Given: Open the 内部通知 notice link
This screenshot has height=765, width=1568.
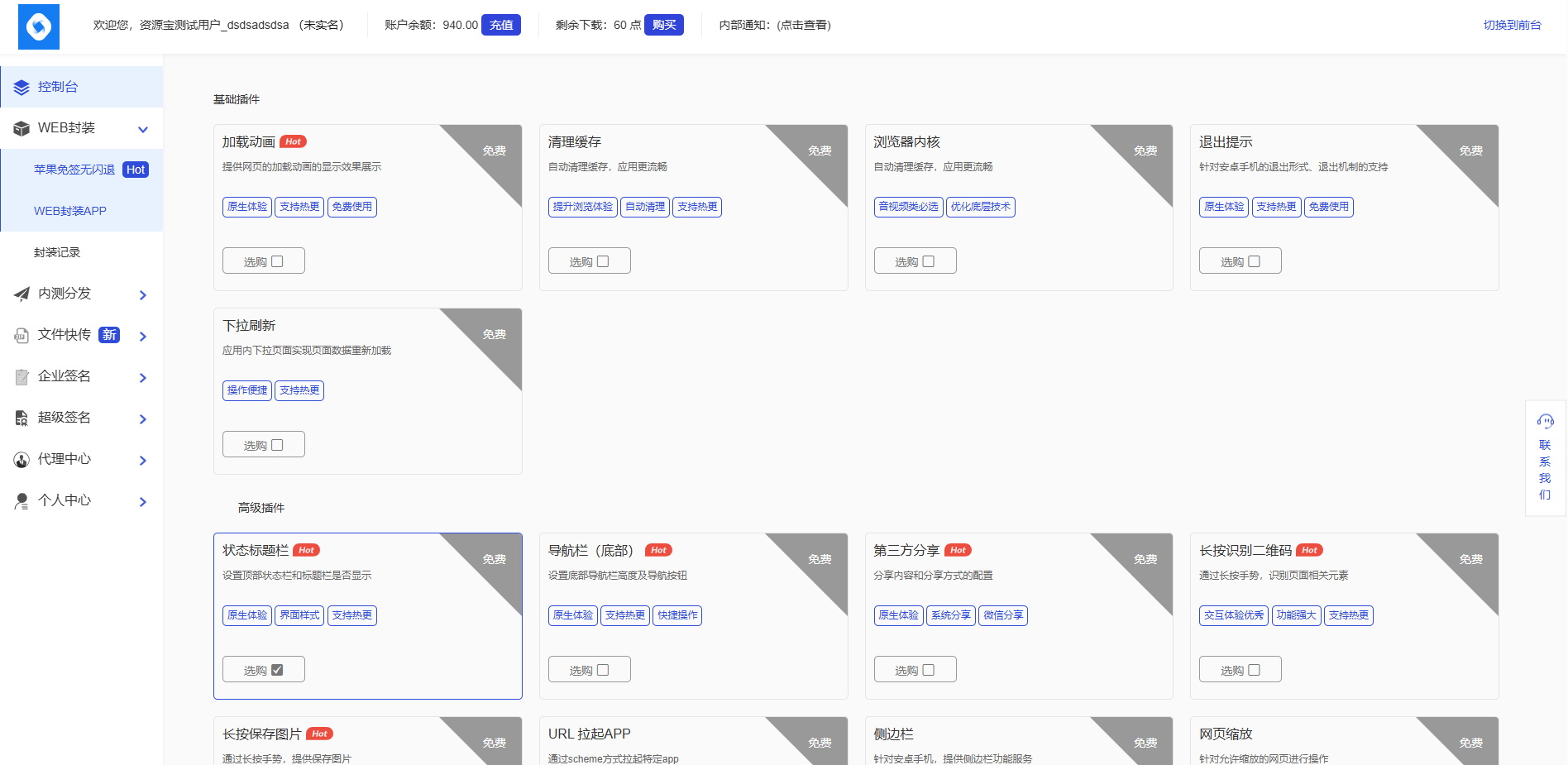Looking at the screenshot, I should [x=775, y=25].
